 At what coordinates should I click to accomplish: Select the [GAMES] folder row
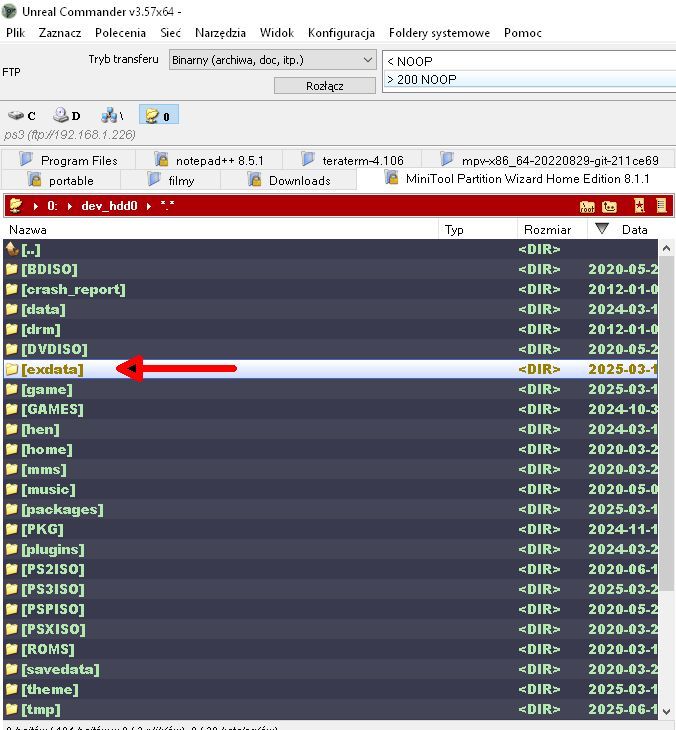pyautogui.click(x=331, y=409)
